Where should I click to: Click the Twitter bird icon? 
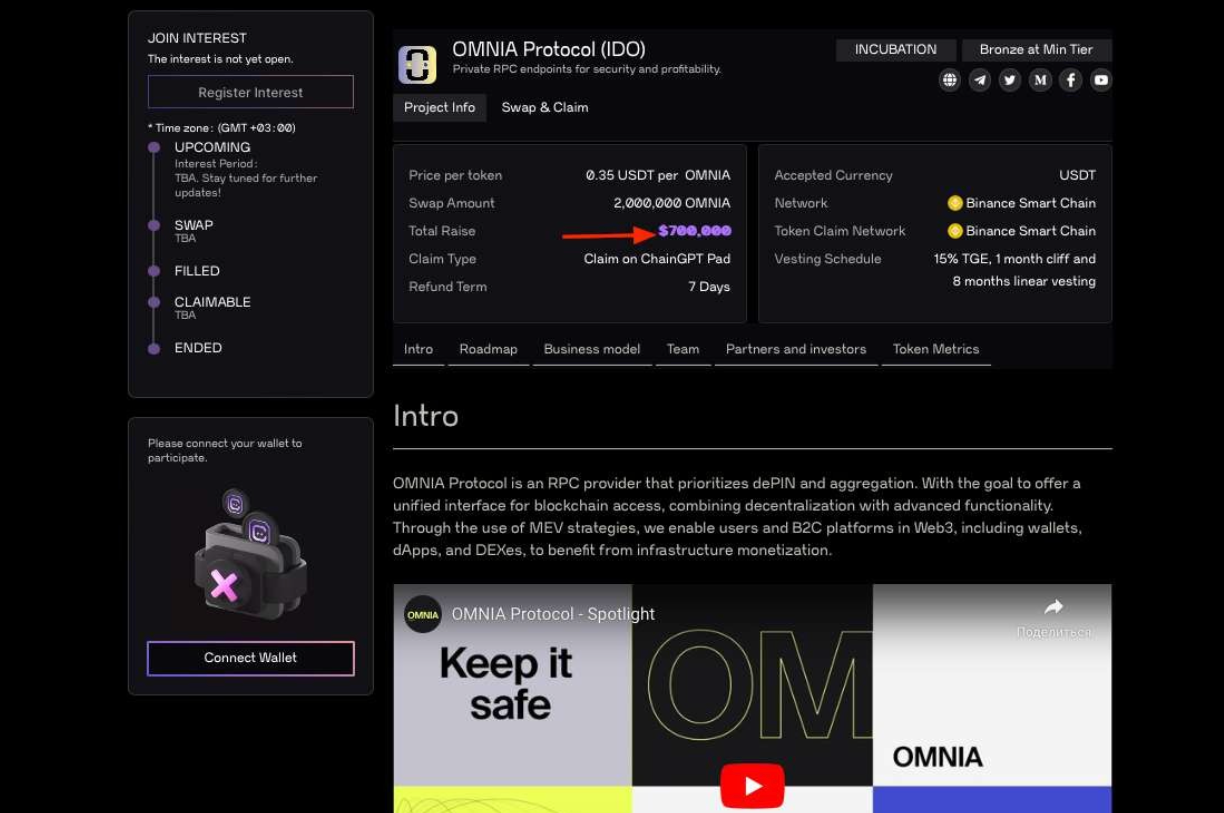(x=1010, y=80)
